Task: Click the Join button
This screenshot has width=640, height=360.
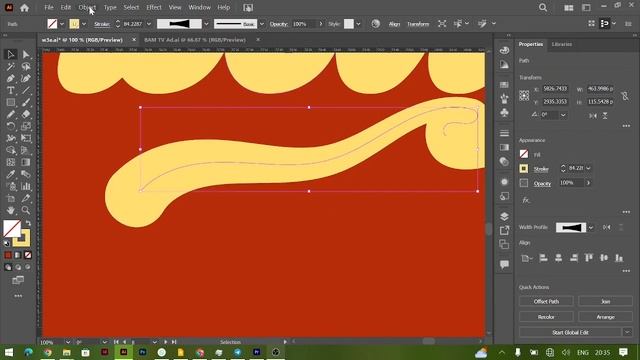Action: [x=605, y=301]
